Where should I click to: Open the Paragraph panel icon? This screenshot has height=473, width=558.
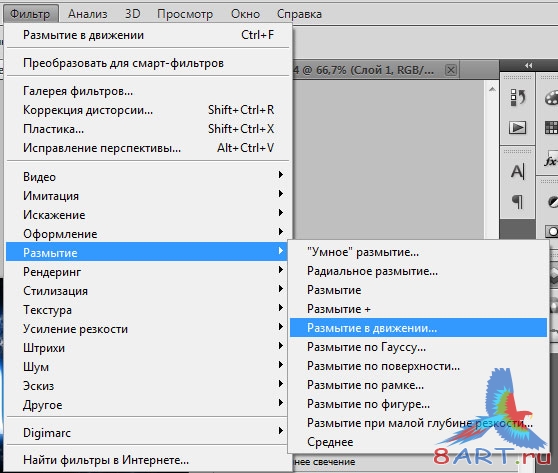(x=517, y=201)
